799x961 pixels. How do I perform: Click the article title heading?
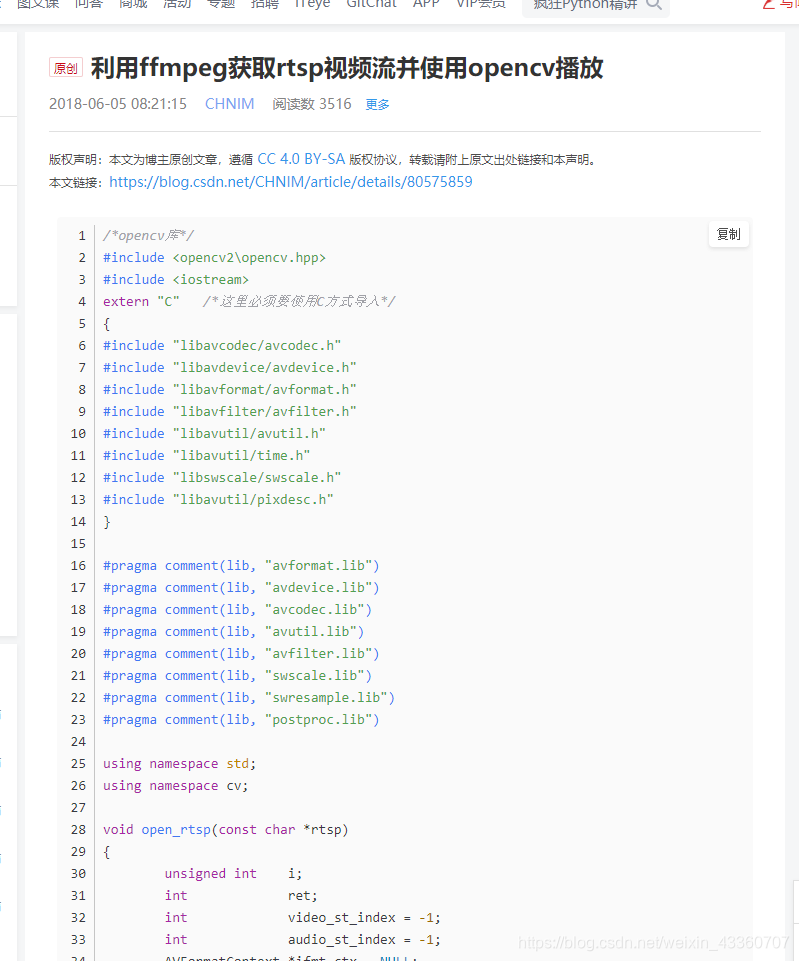click(x=347, y=67)
